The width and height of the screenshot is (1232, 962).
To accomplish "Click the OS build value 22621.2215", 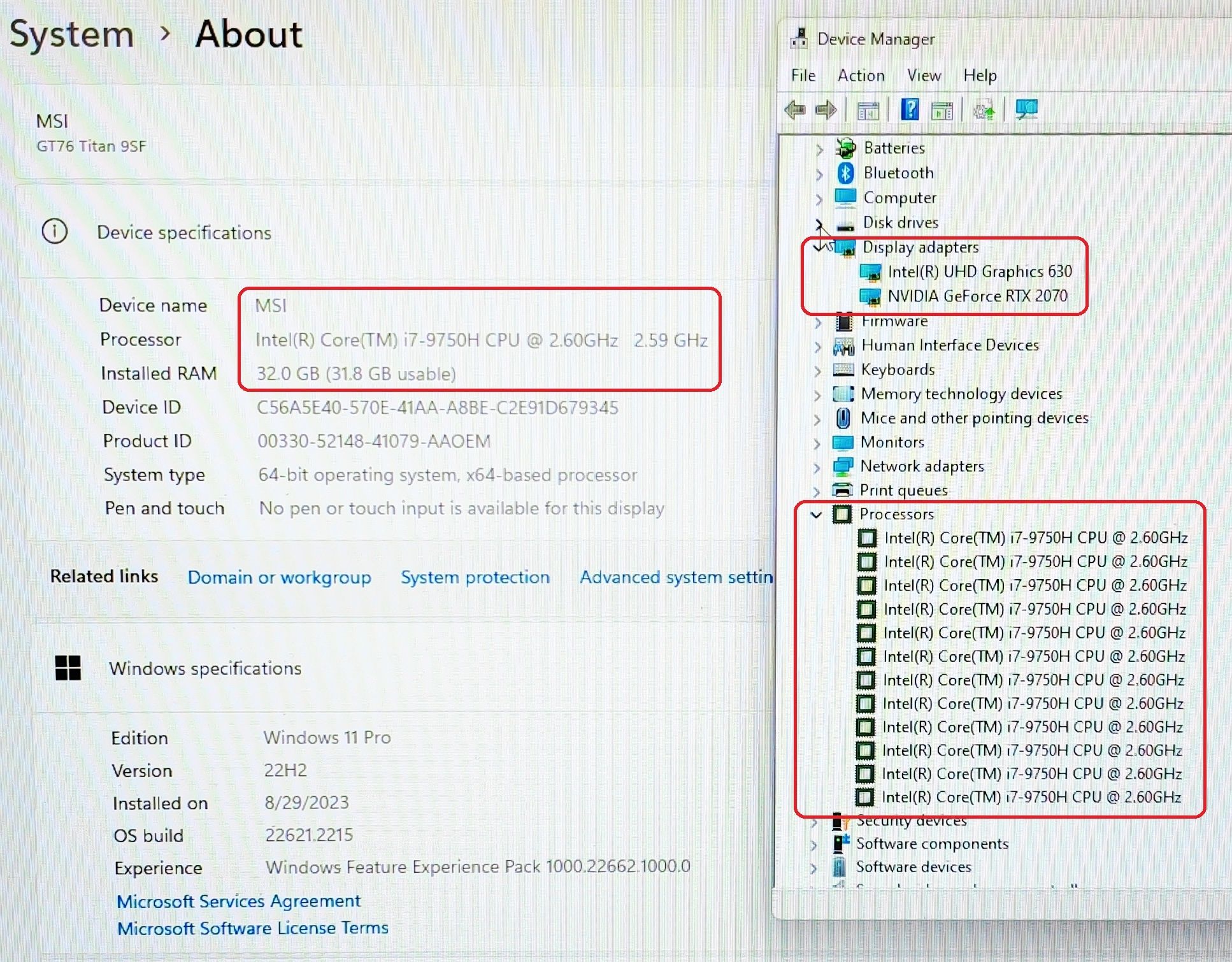I will [x=309, y=835].
